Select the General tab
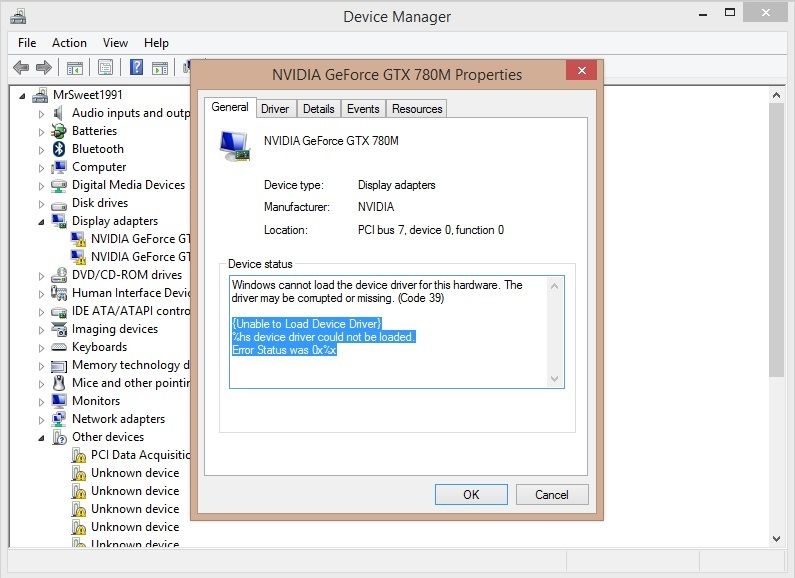This screenshot has width=795, height=578. pos(230,107)
